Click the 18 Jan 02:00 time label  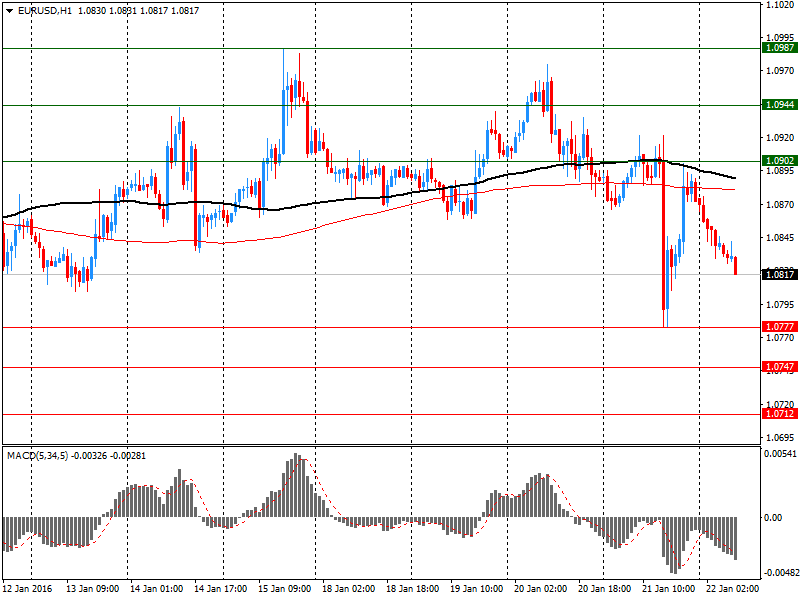(x=348, y=589)
